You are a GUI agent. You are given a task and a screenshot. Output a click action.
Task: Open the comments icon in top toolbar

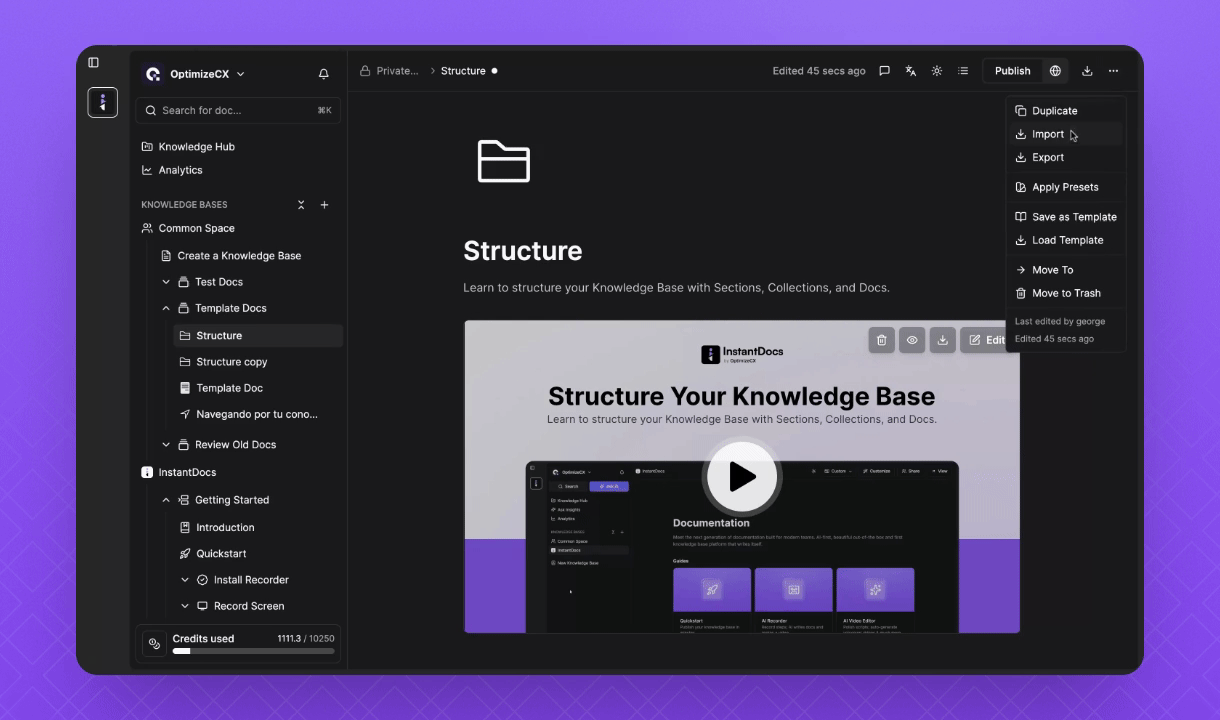click(884, 71)
